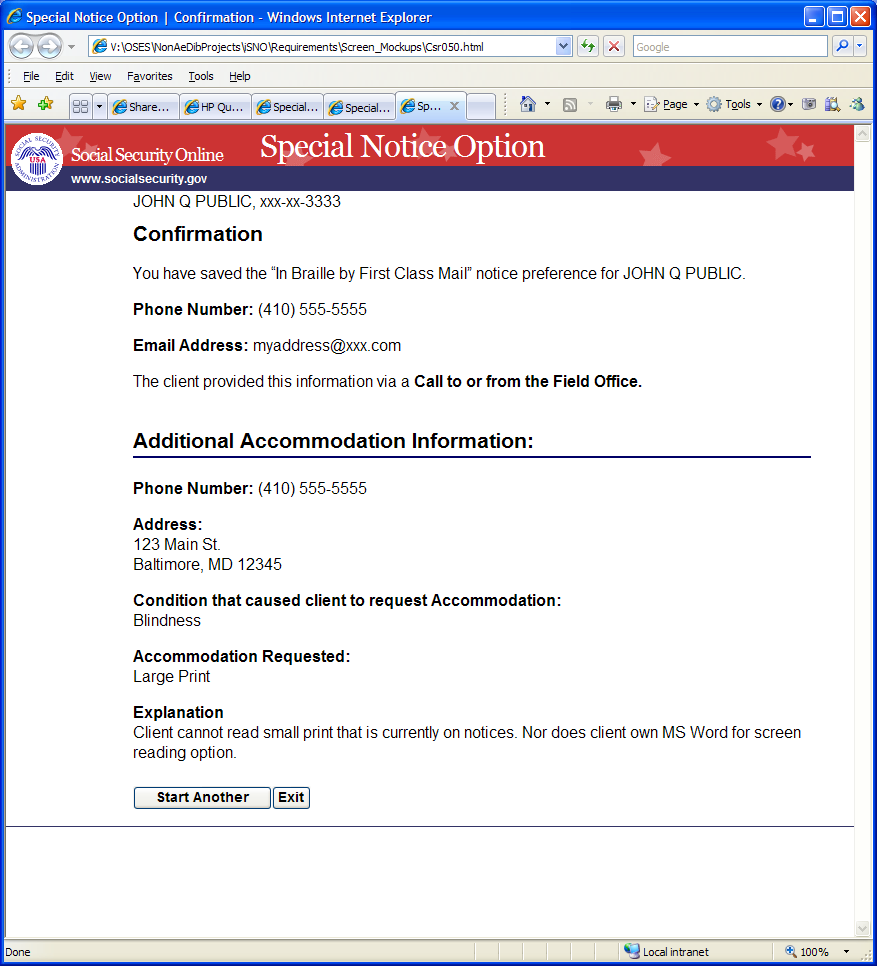Close the current Sp... tab
This screenshot has height=966, width=877.
pos(455,106)
